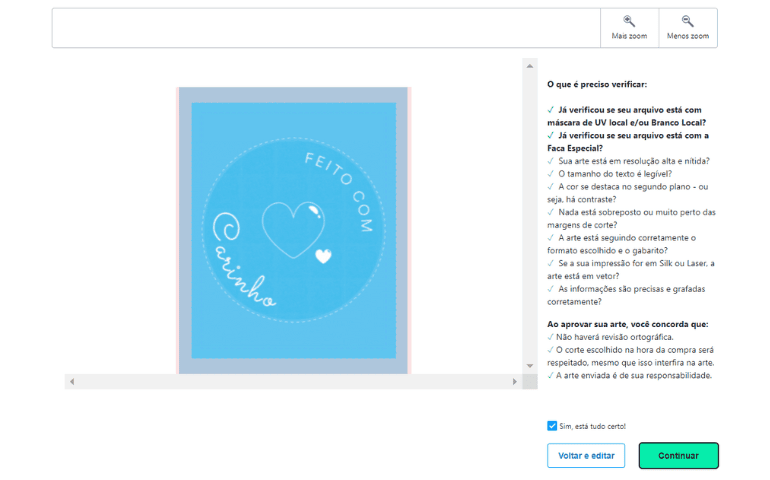The width and height of the screenshot is (770, 480).
Task: Click checkmark beside 'Não haverá revisão ortográfica'
Action: coord(551,338)
